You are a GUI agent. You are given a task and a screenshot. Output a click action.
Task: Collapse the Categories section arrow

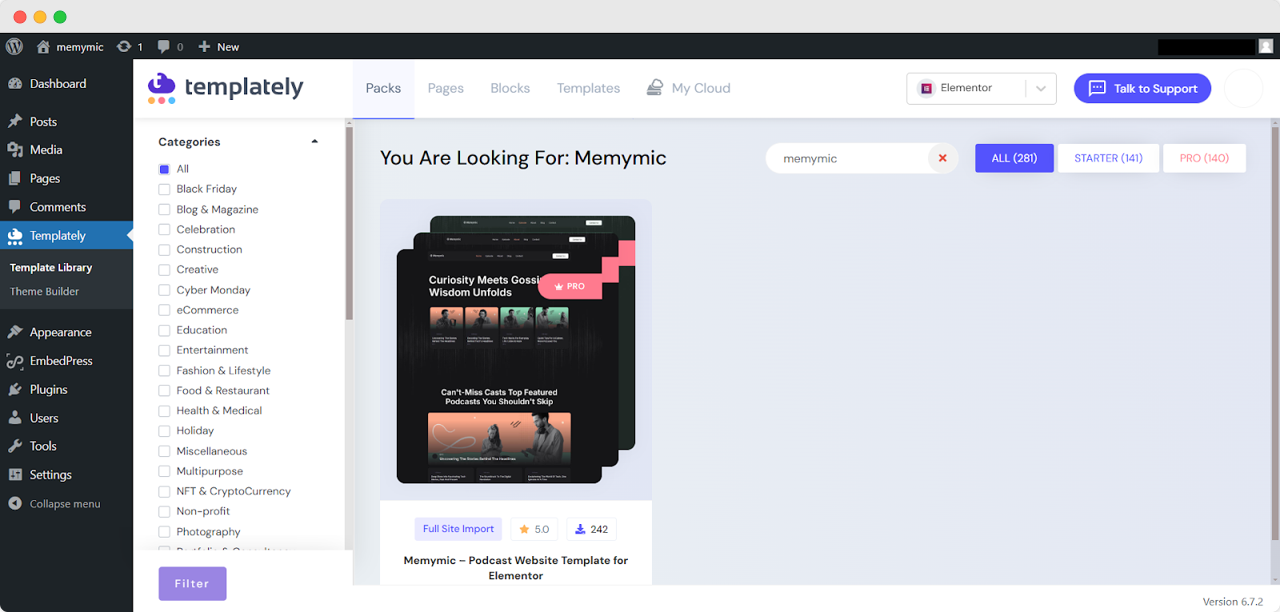(x=315, y=142)
